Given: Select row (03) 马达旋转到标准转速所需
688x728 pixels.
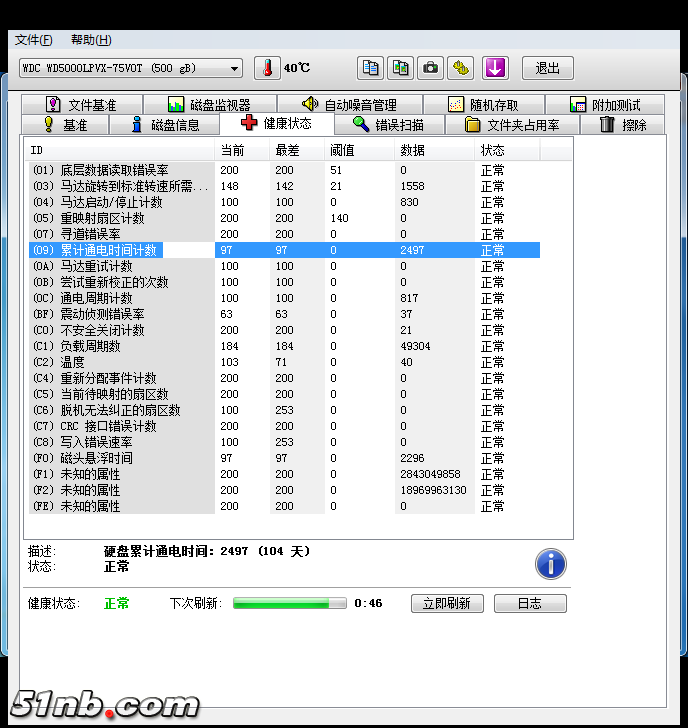Looking at the screenshot, I should point(284,186).
